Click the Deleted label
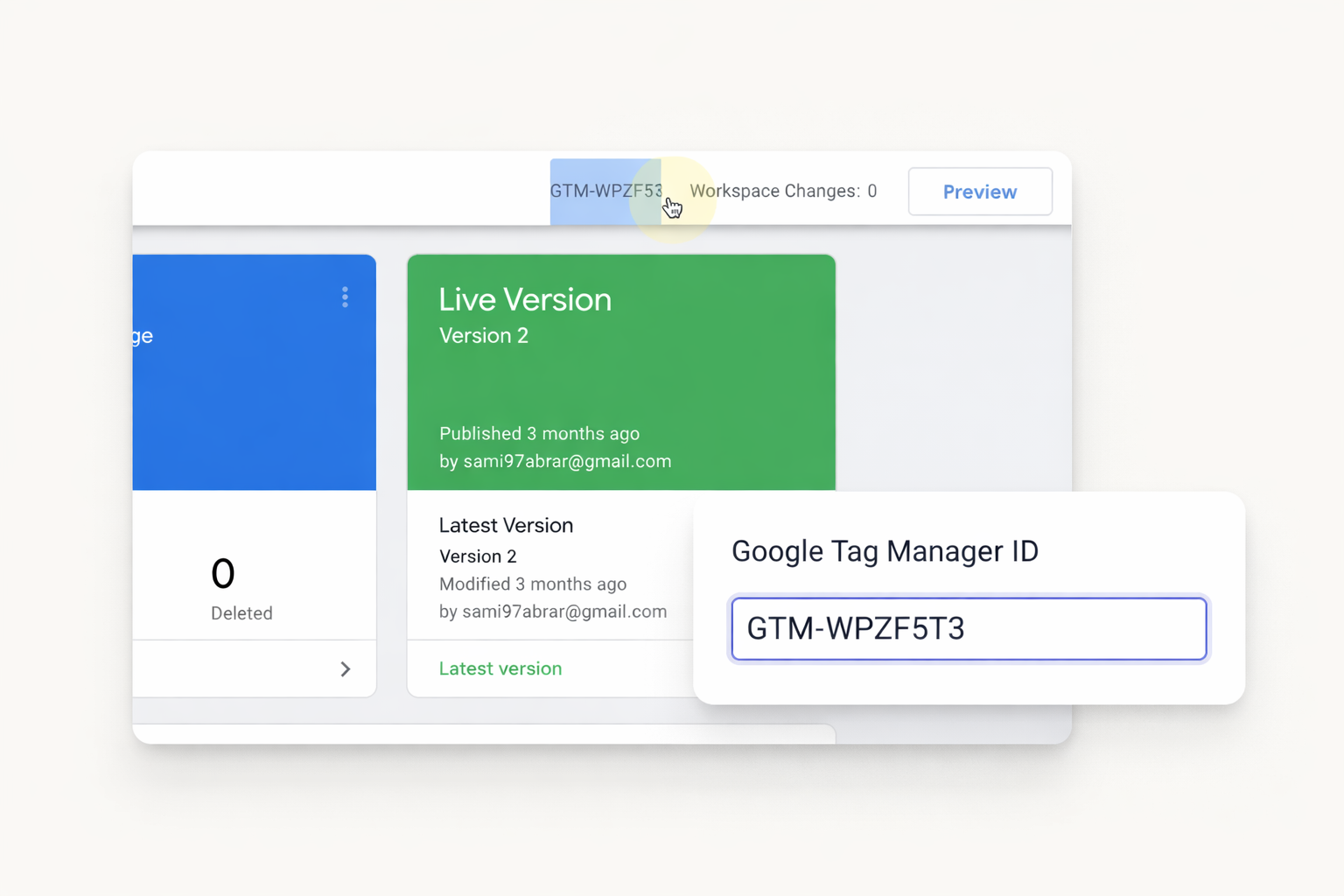 241,613
